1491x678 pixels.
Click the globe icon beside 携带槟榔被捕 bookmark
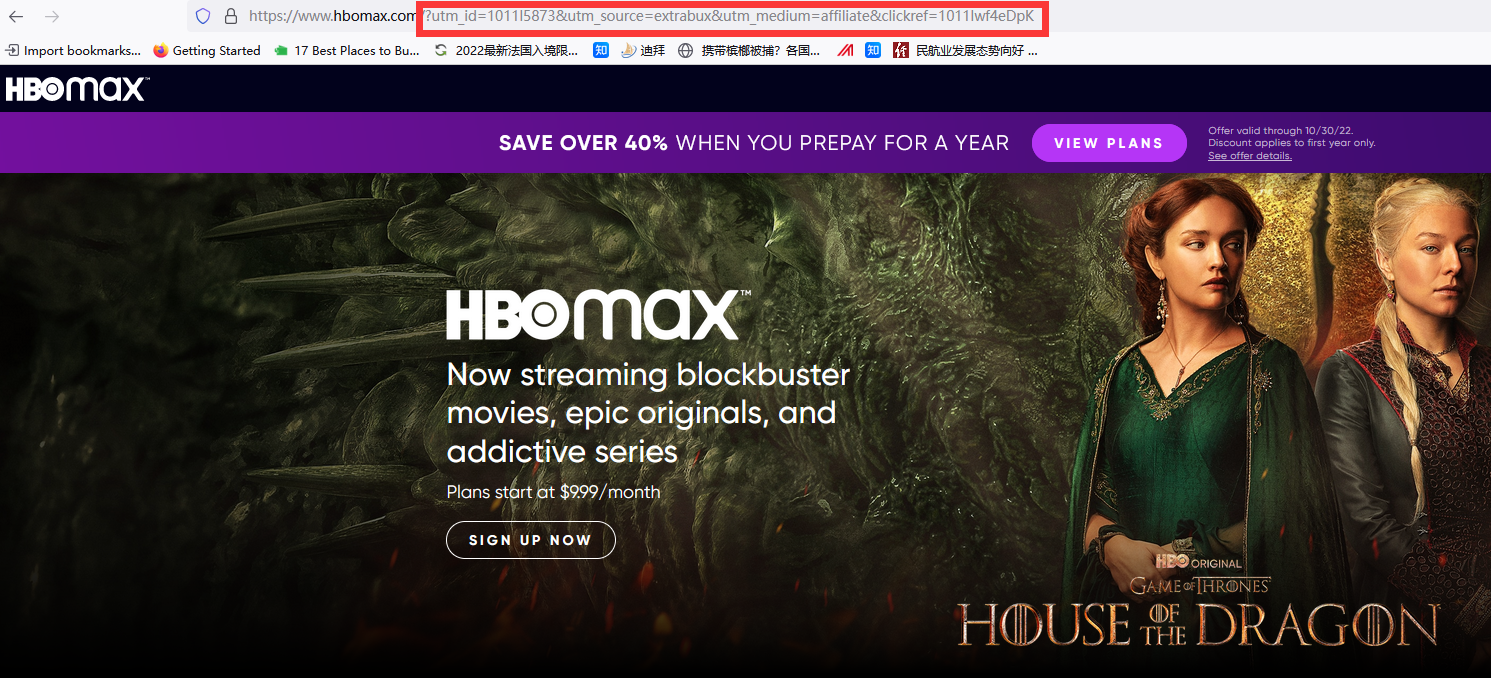click(x=684, y=50)
